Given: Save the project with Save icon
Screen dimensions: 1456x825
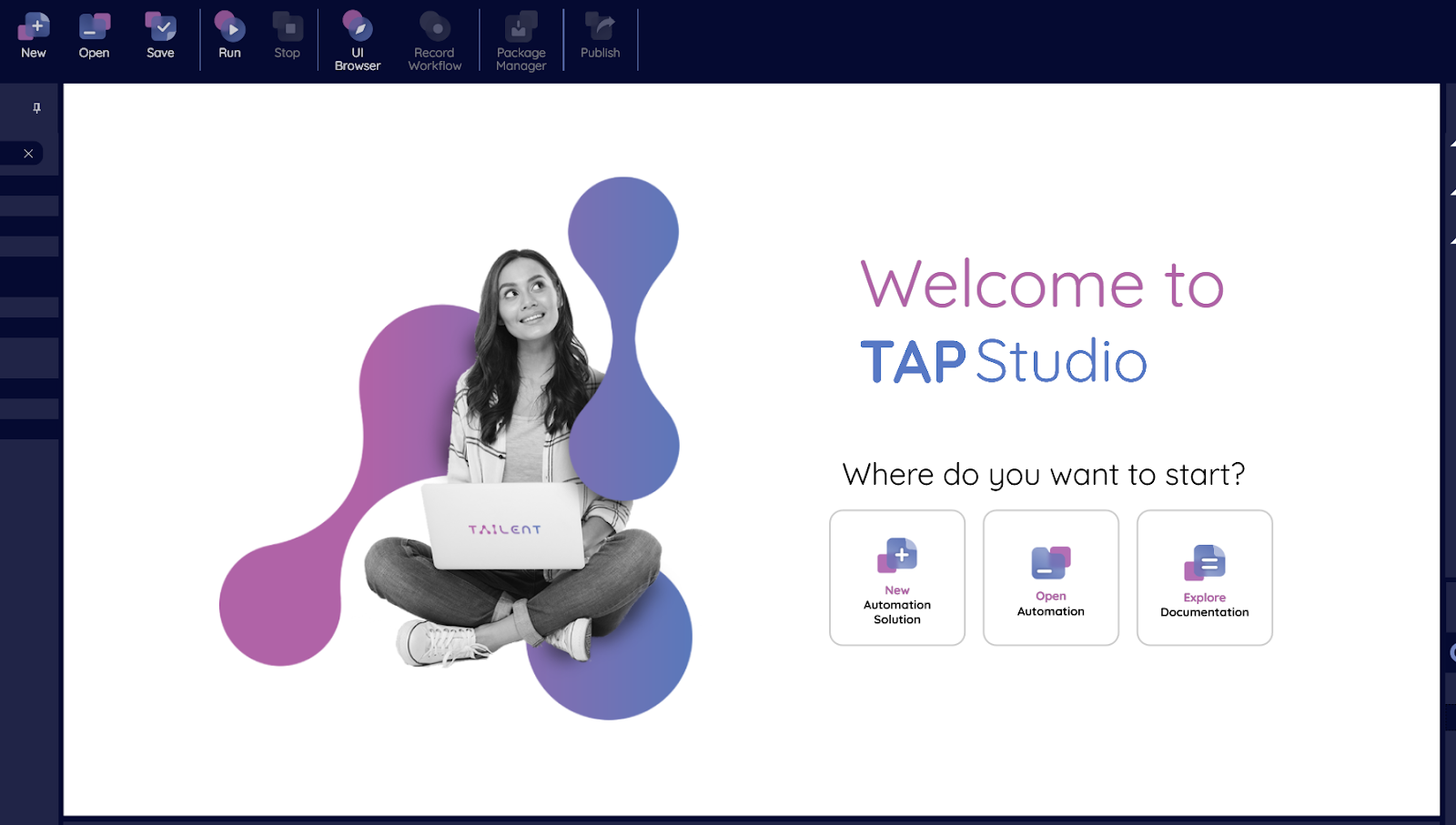Looking at the screenshot, I should (160, 36).
